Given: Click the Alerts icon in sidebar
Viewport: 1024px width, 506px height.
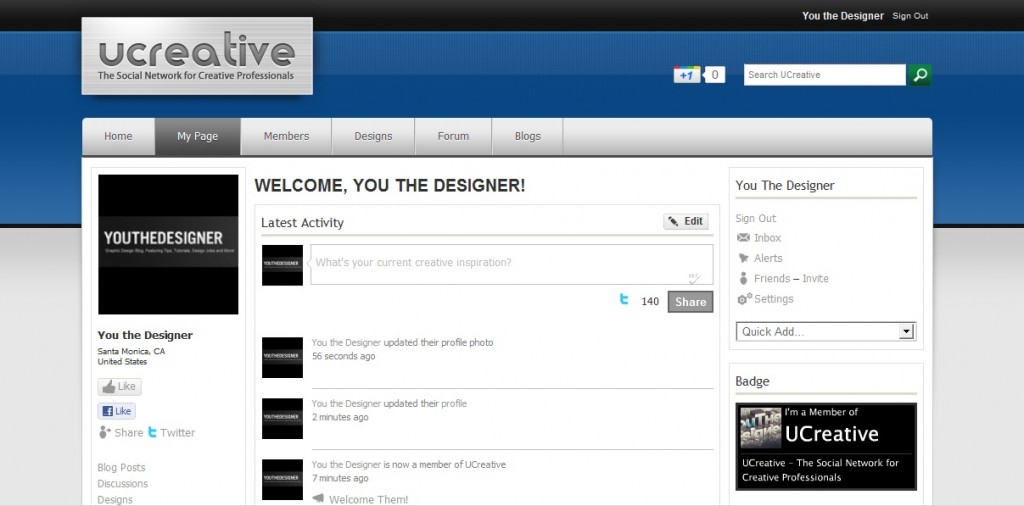Looking at the screenshot, I should [743, 258].
